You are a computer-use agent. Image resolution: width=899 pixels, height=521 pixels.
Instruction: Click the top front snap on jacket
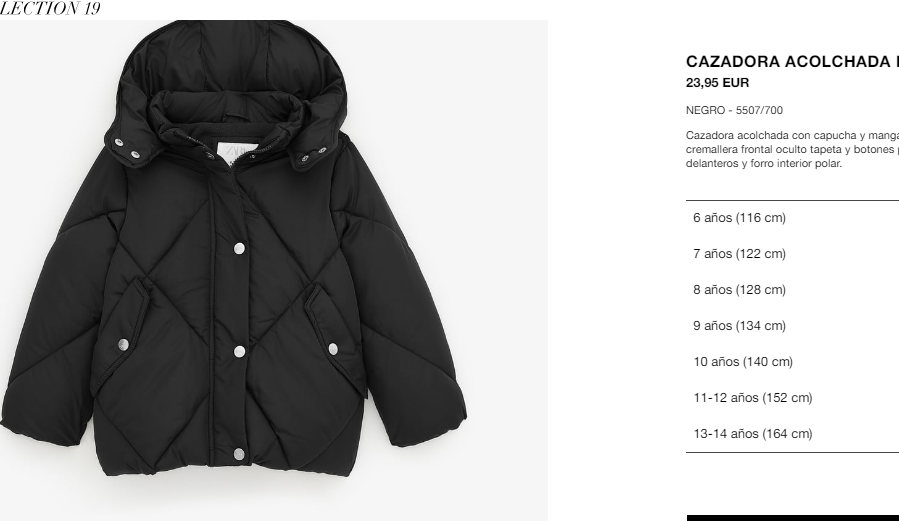coord(239,248)
